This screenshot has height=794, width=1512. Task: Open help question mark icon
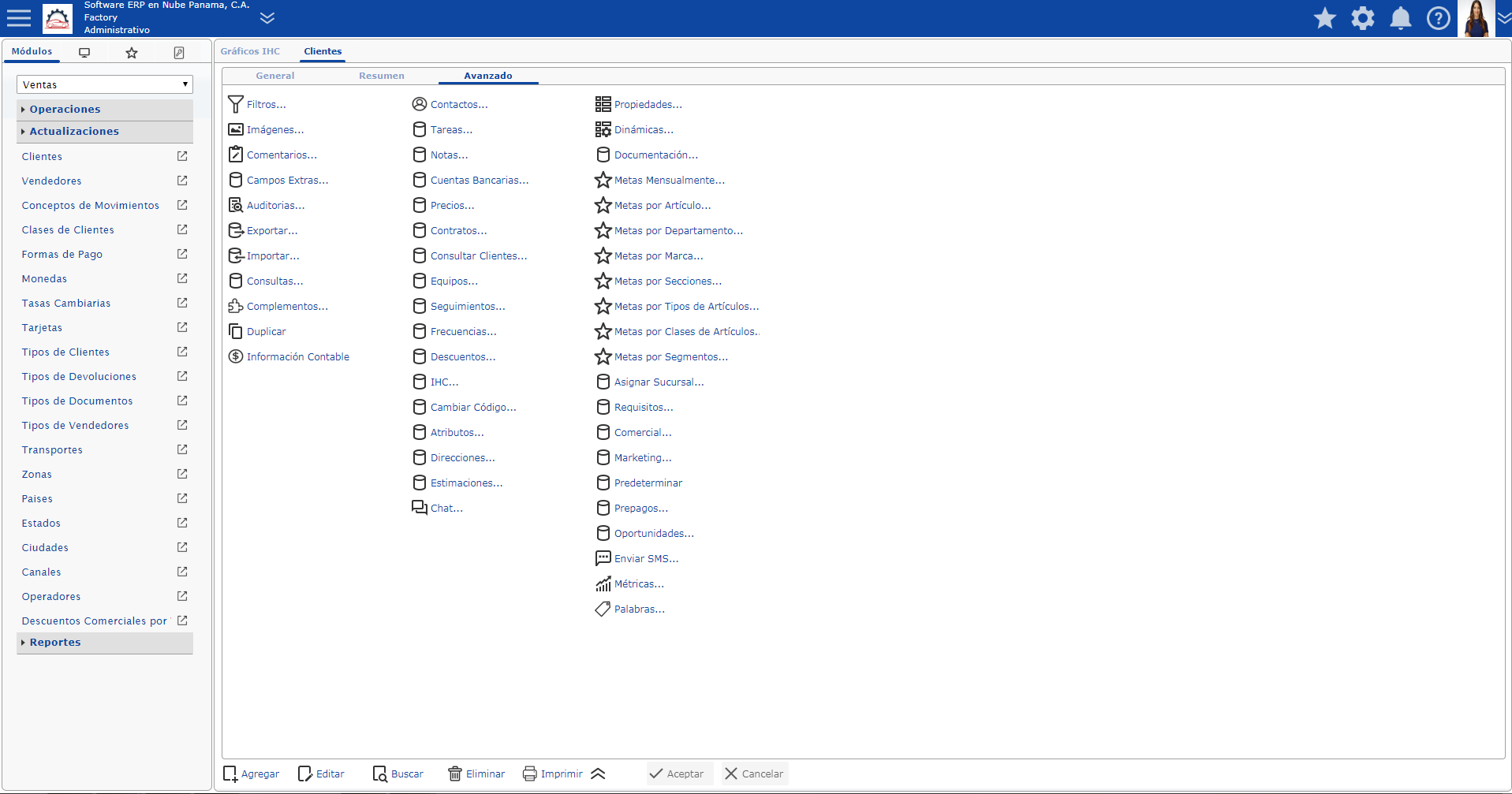[1439, 18]
